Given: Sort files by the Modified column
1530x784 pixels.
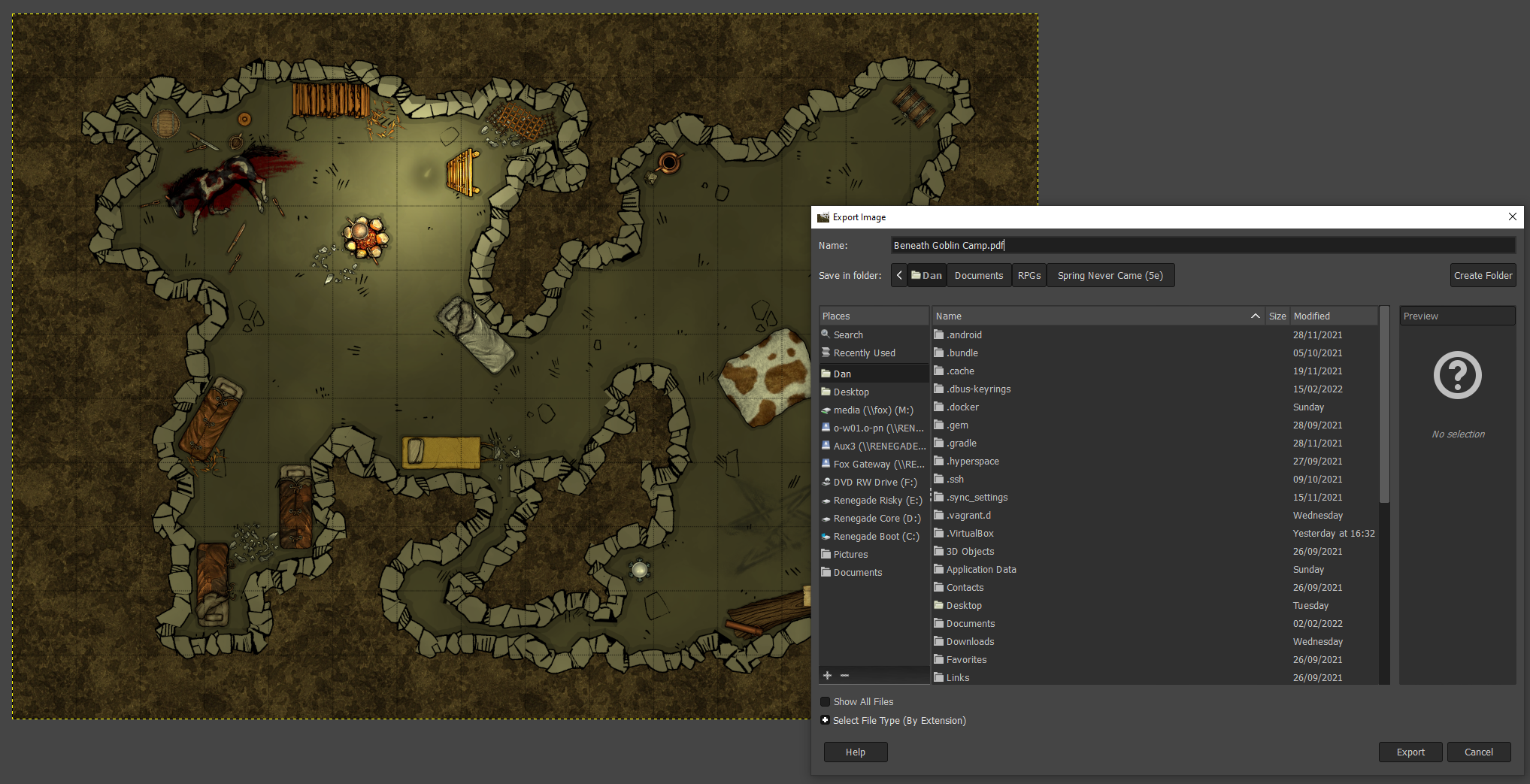Looking at the screenshot, I should click(1332, 316).
